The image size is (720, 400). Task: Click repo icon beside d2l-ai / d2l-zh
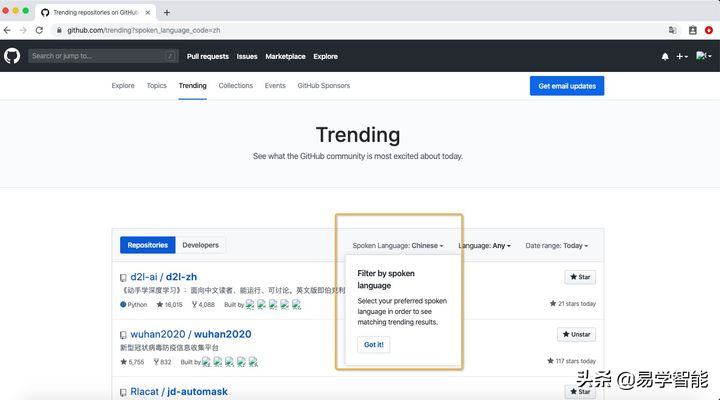(123, 277)
